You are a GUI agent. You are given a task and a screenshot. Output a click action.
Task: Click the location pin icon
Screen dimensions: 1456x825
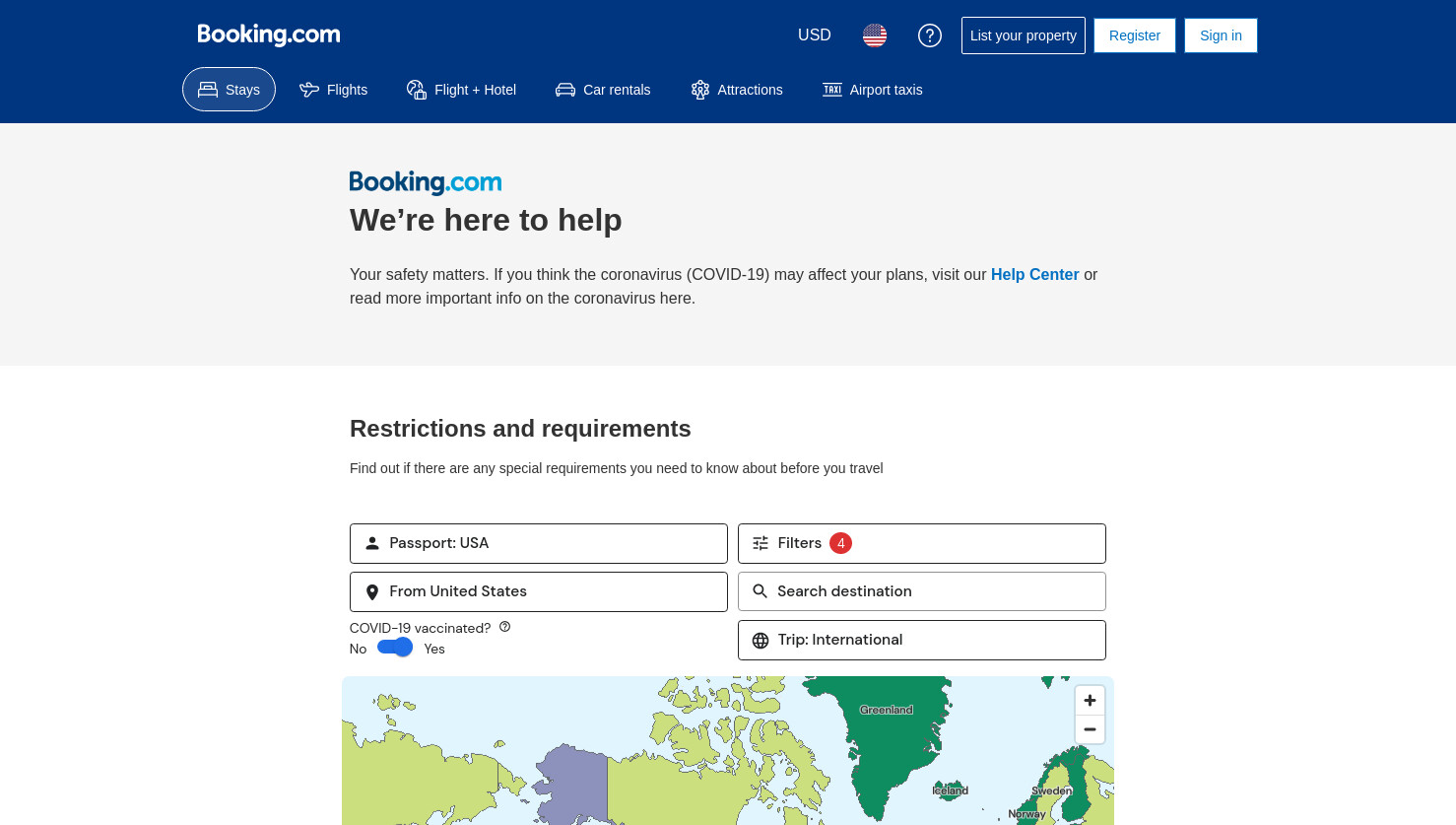pyautogui.click(x=372, y=592)
